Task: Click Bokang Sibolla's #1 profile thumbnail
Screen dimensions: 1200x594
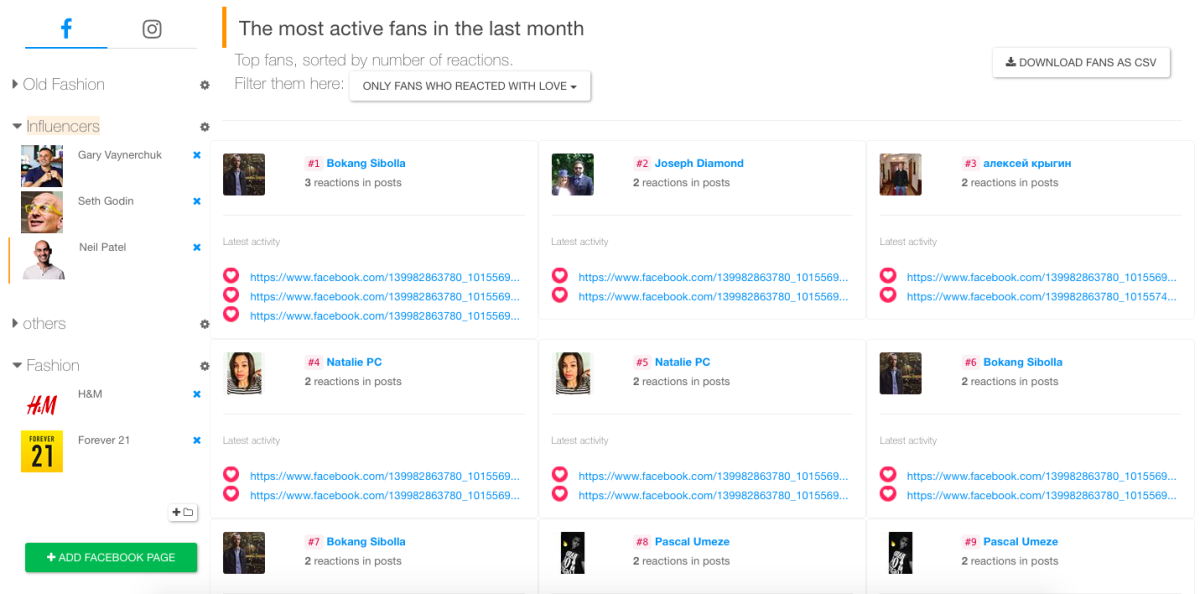Action: [244, 174]
